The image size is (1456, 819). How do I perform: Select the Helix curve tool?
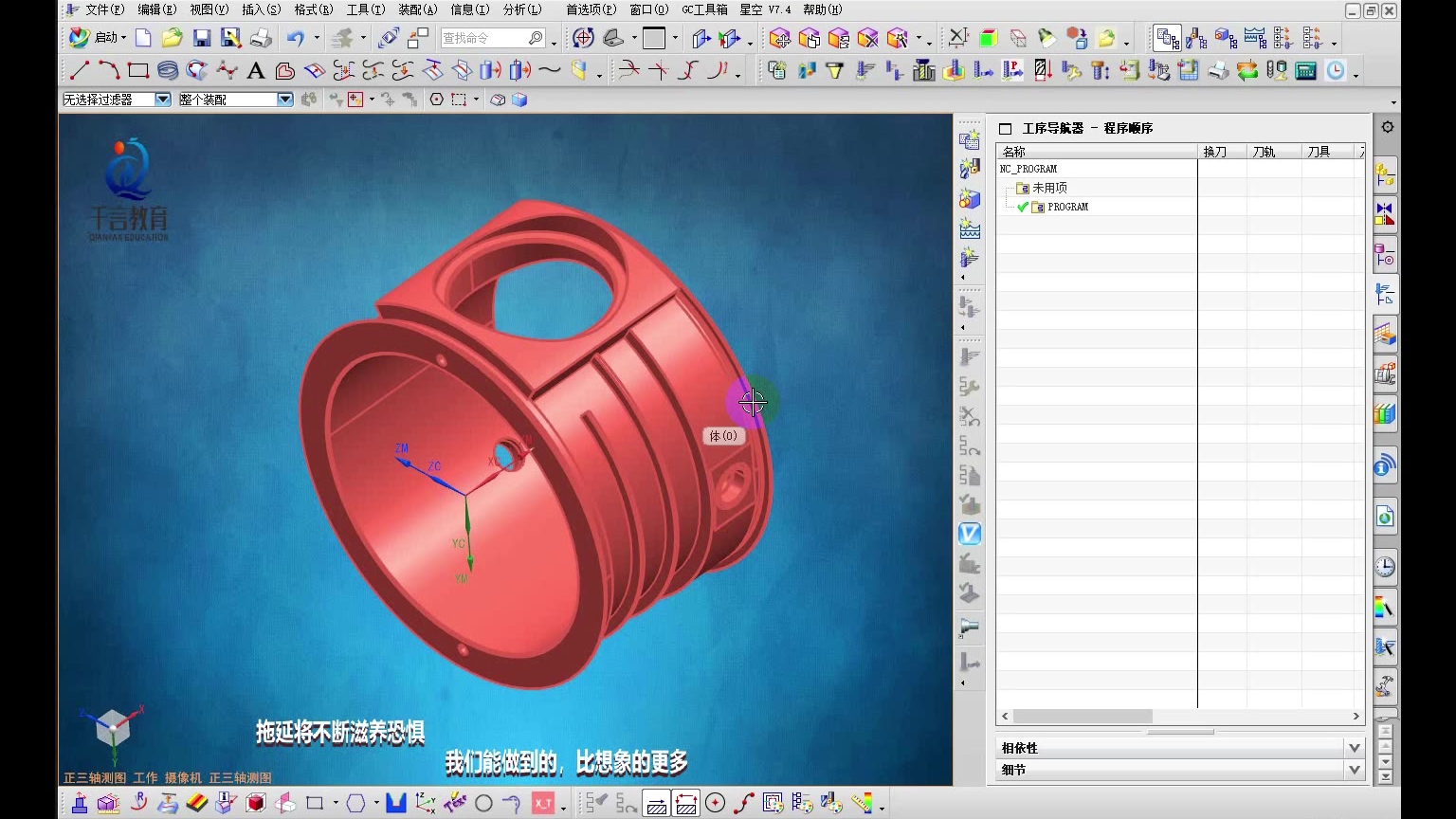[168, 70]
